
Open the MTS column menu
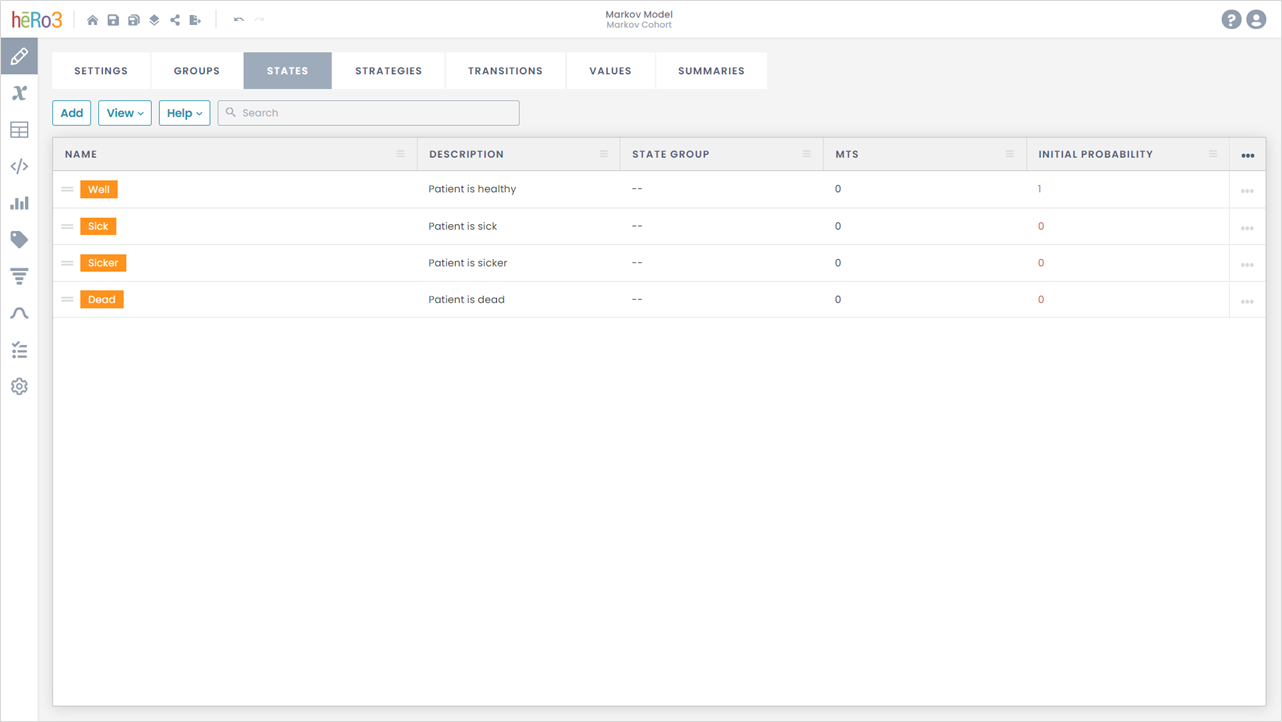coord(1009,154)
